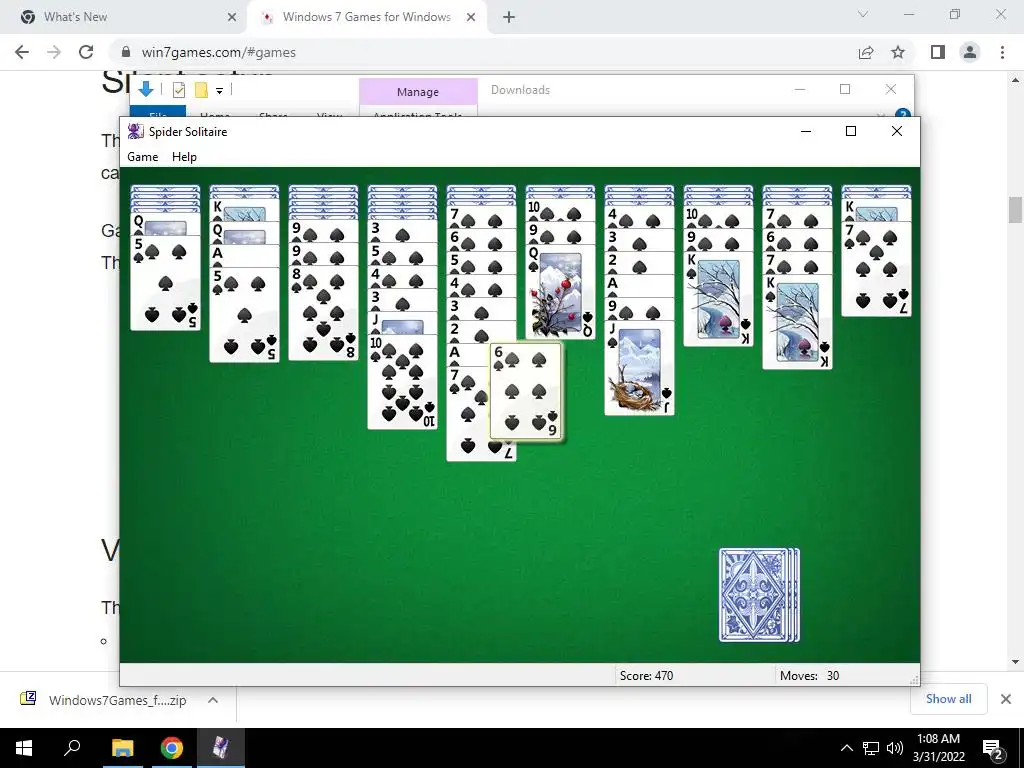1024x768 pixels.
Task: Switch to Spider Solitaire taskbar button
Action: [x=221, y=748]
